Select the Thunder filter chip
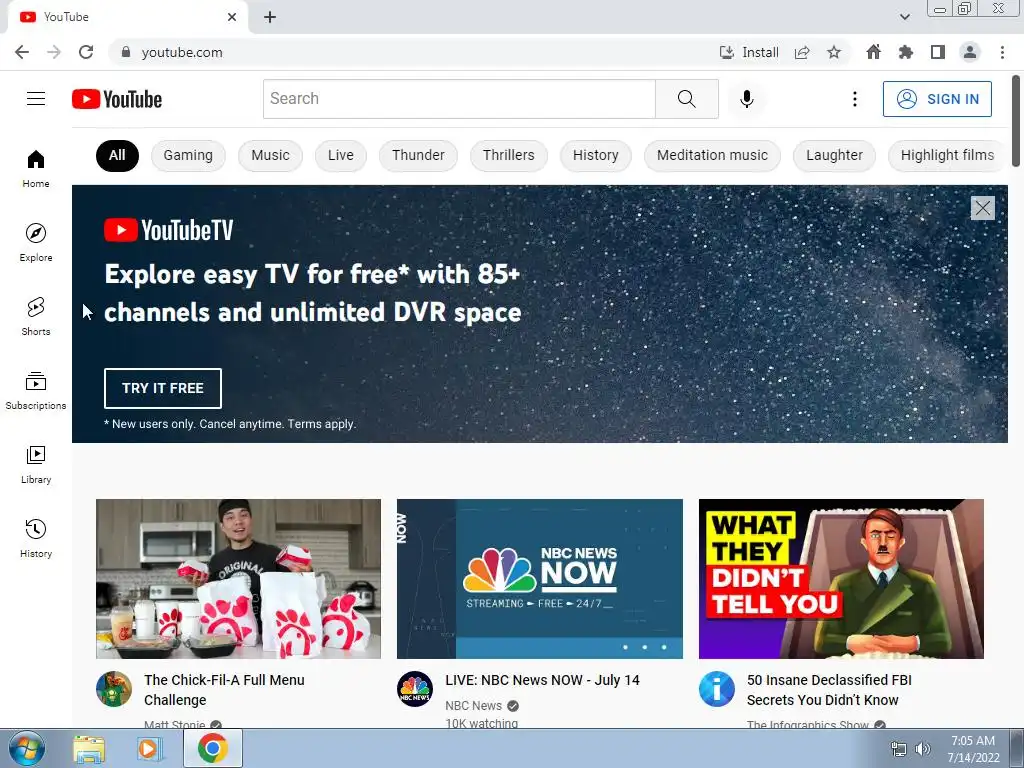Viewport: 1024px width, 768px height. 418,155
